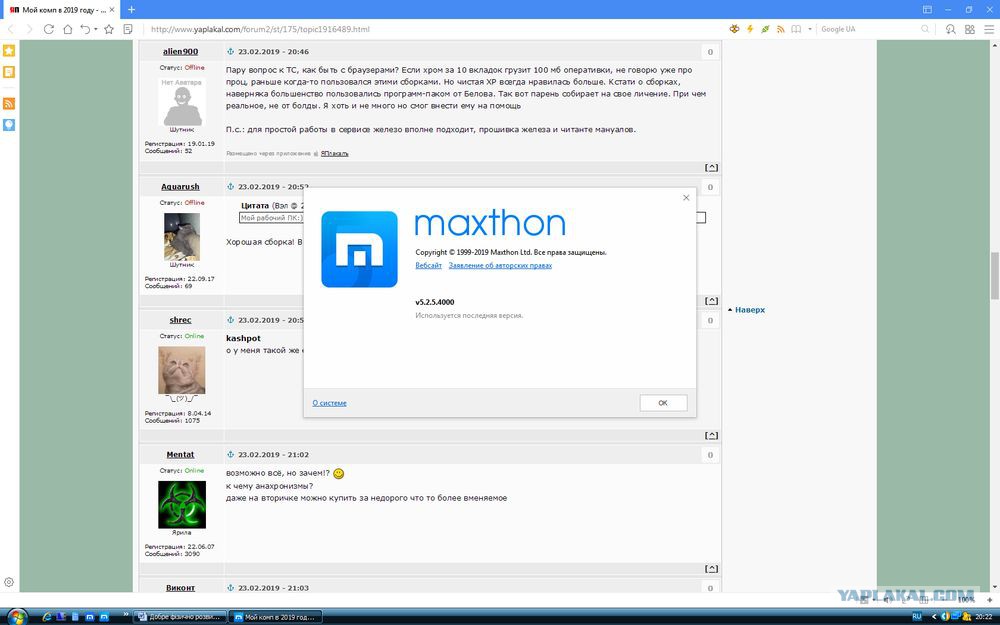Image resolution: width=1000 pixels, height=625 pixels.
Task: Open user profile Aquarush
Action: [x=180, y=187]
